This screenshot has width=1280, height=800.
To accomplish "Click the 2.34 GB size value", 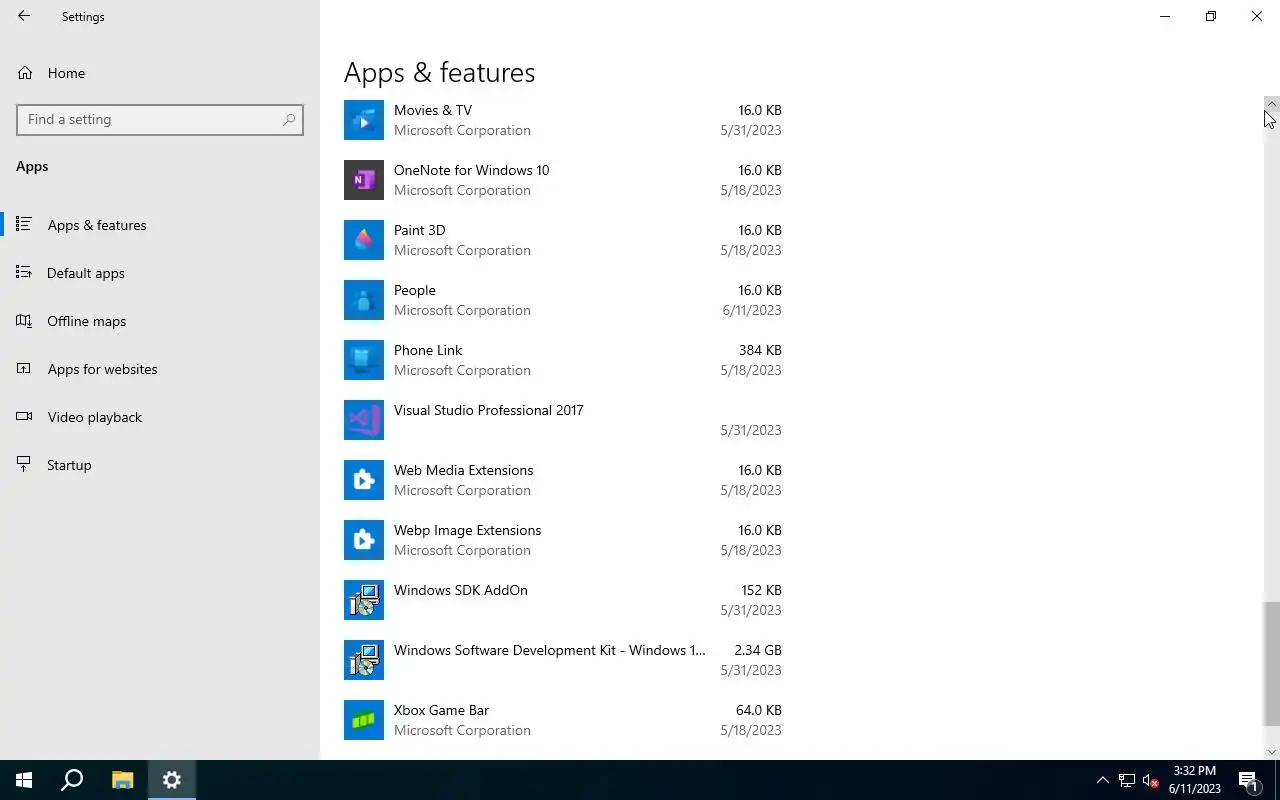I will (x=758, y=650).
